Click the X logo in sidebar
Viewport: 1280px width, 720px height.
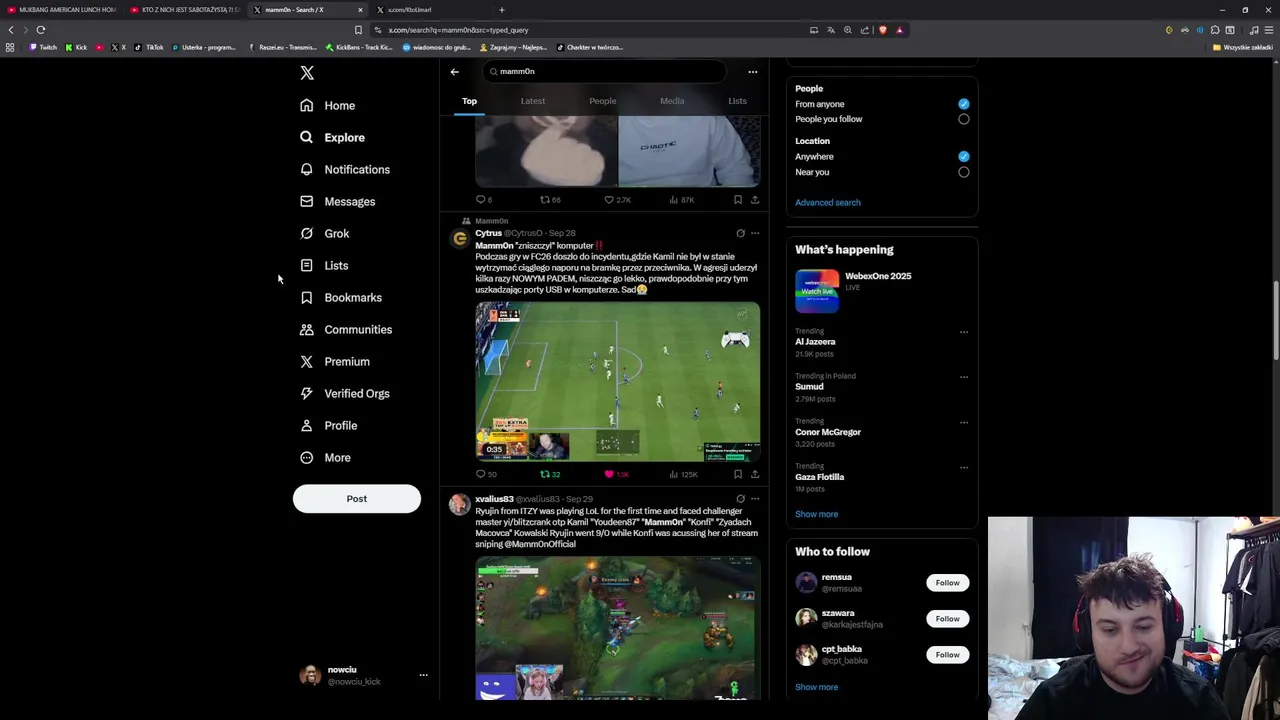[x=307, y=73]
